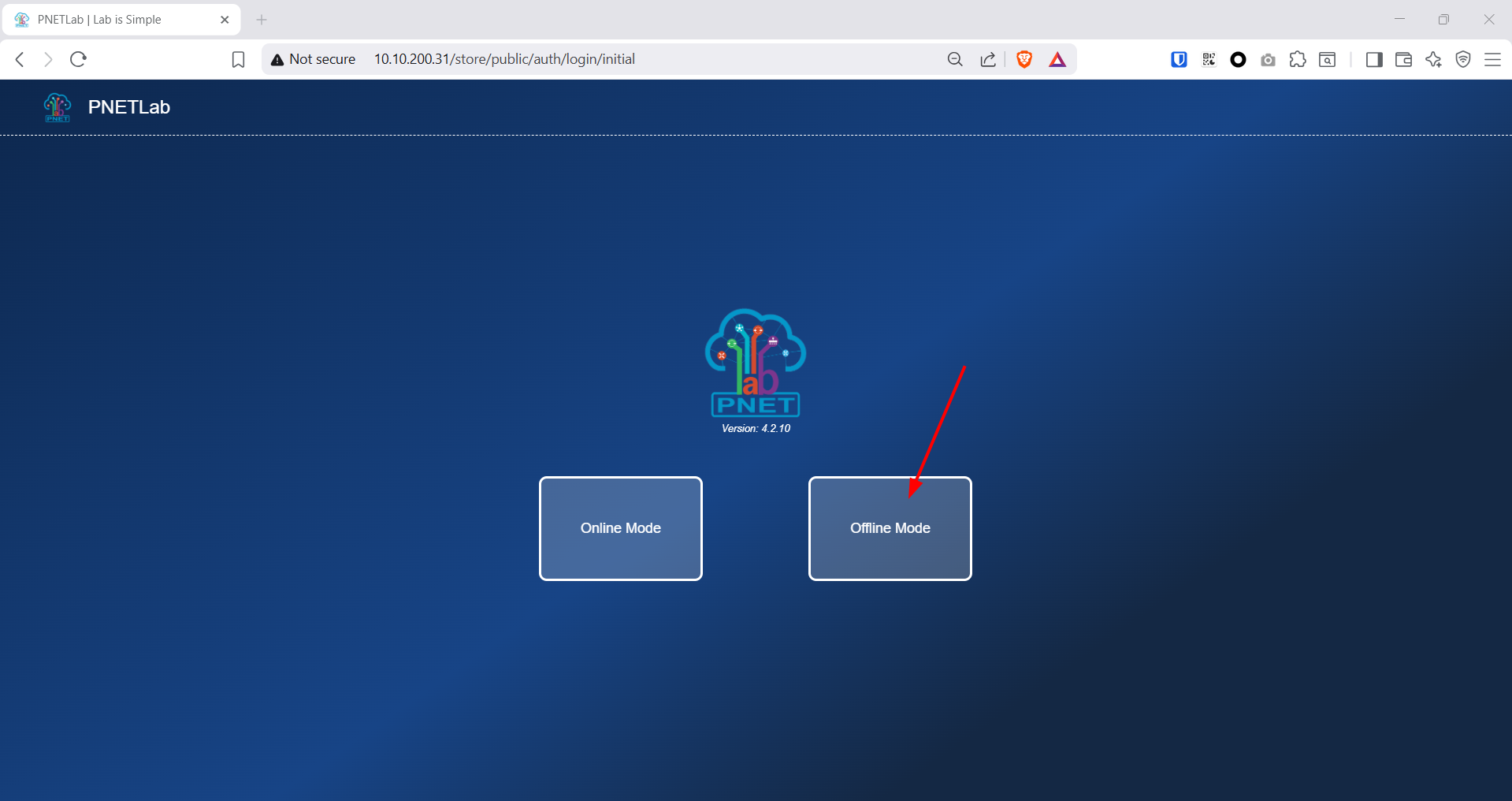This screenshot has height=801, width=1512.
Task: Click the large PNET lab cloud logo
Action: [x=756, y=362]
